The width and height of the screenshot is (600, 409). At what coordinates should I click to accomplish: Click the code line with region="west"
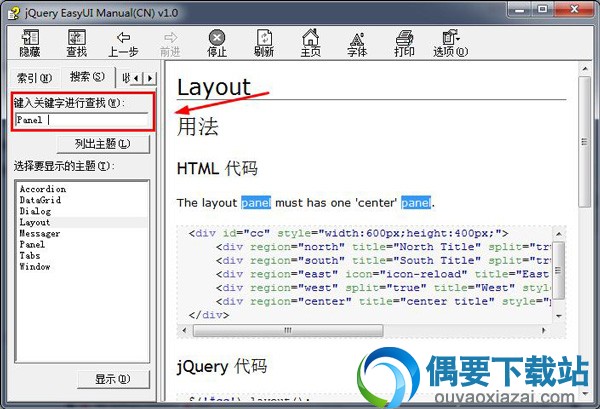point(384,288)
